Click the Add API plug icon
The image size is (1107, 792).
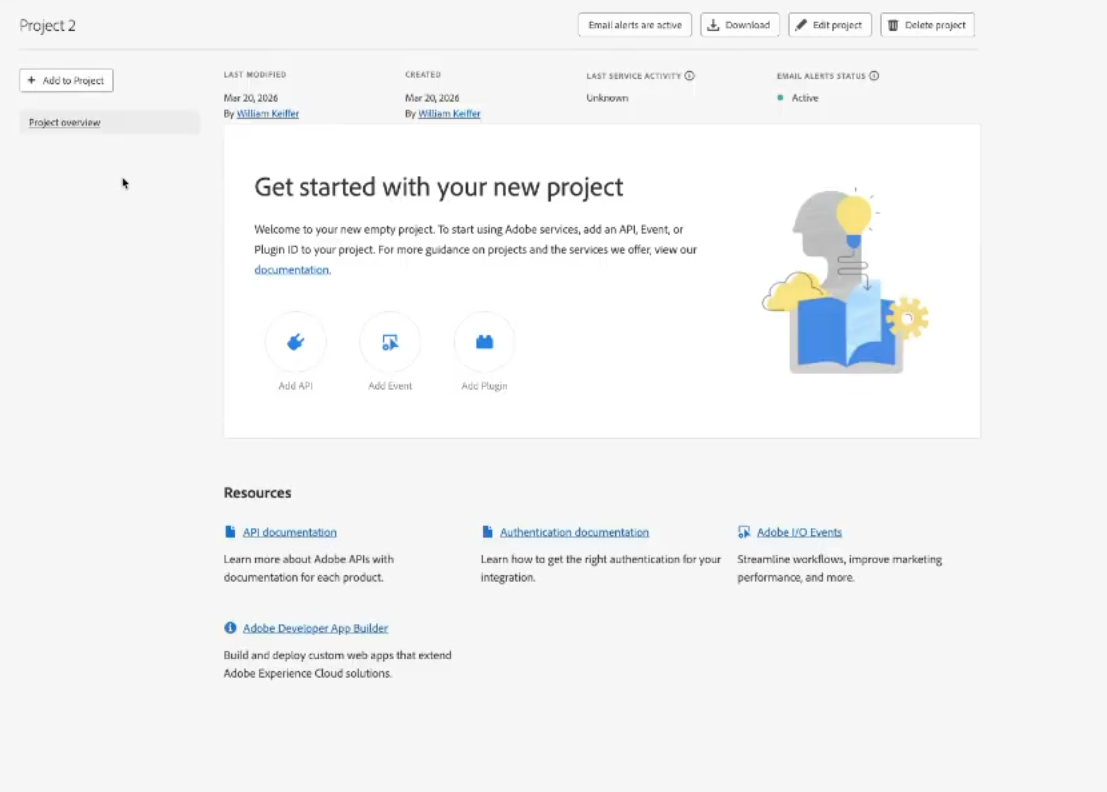tap(295, 342)
